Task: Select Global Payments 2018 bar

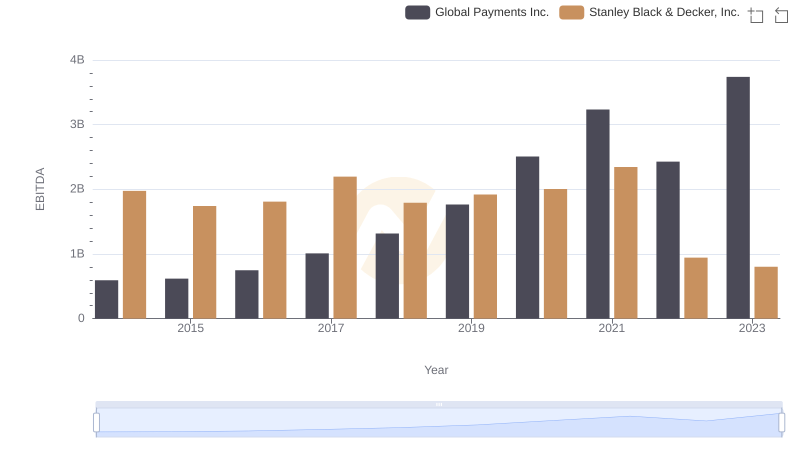Action: (387, 276)
